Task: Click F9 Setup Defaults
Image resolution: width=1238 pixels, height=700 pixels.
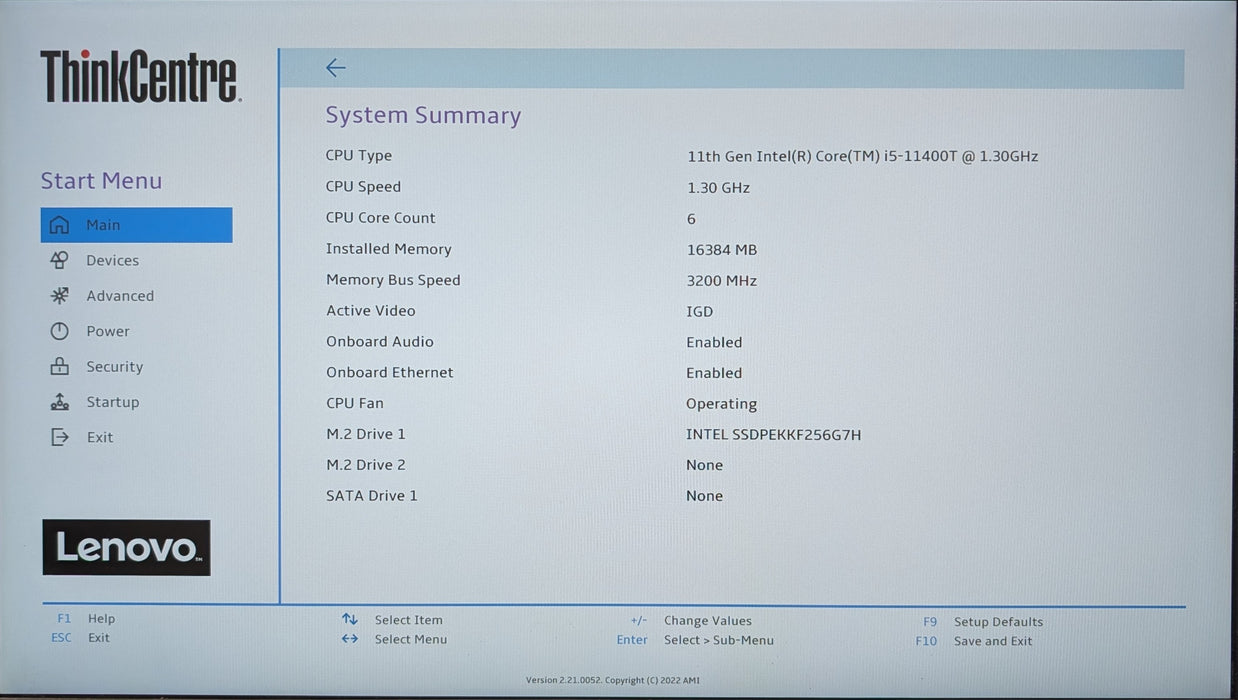Action: 983,622
